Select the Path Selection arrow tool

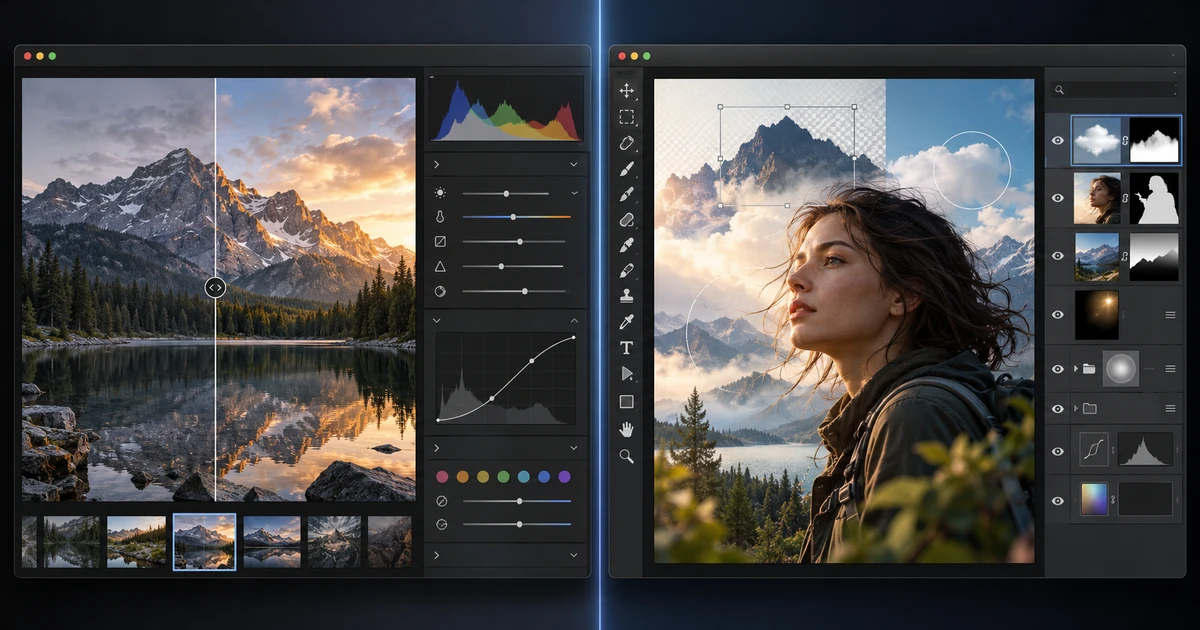[x=627, y=374]
